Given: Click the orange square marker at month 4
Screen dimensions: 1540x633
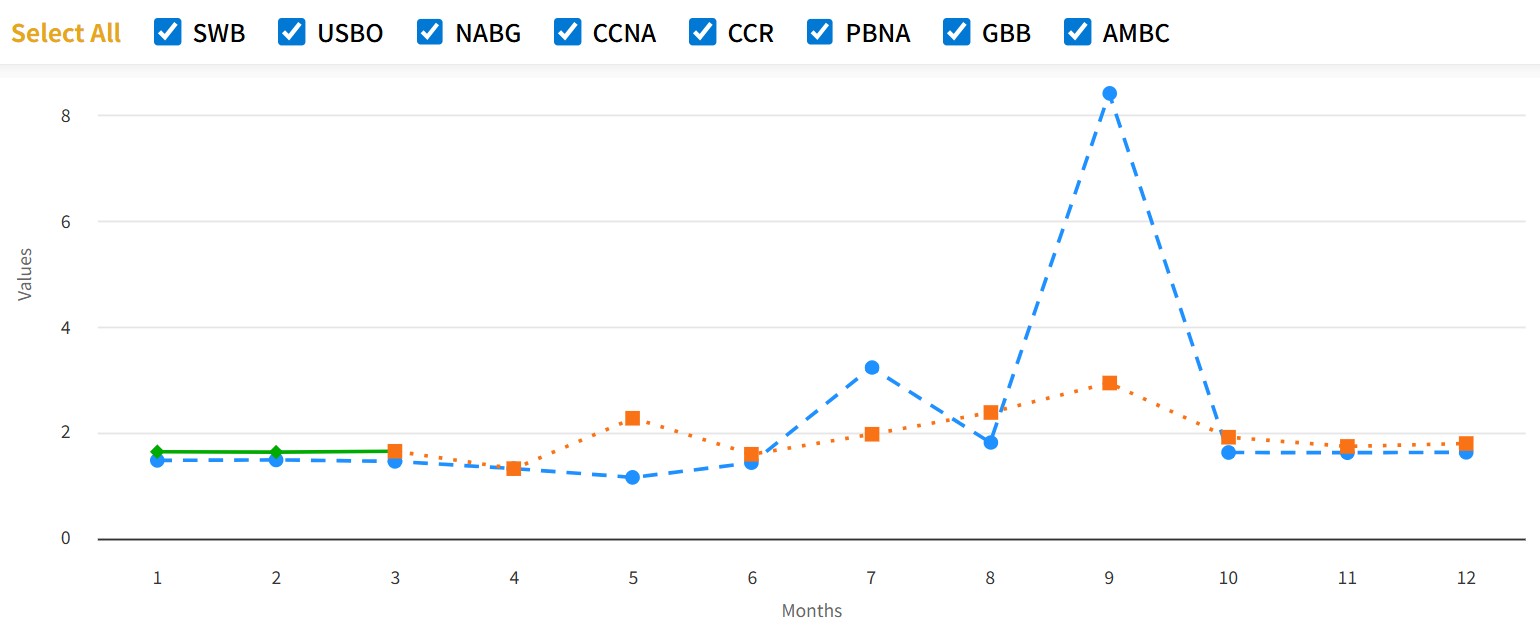Looking at the screenshot, I should coord(513,468).
